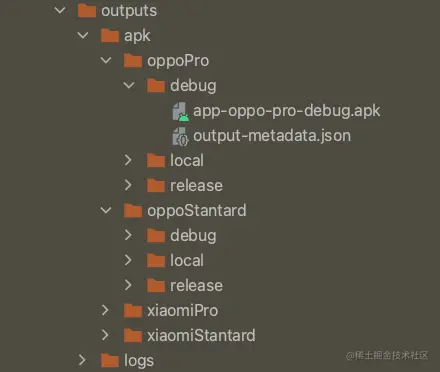Click the output-metadata.json file icon
The image size is (440, 372).
pos(181,136)
